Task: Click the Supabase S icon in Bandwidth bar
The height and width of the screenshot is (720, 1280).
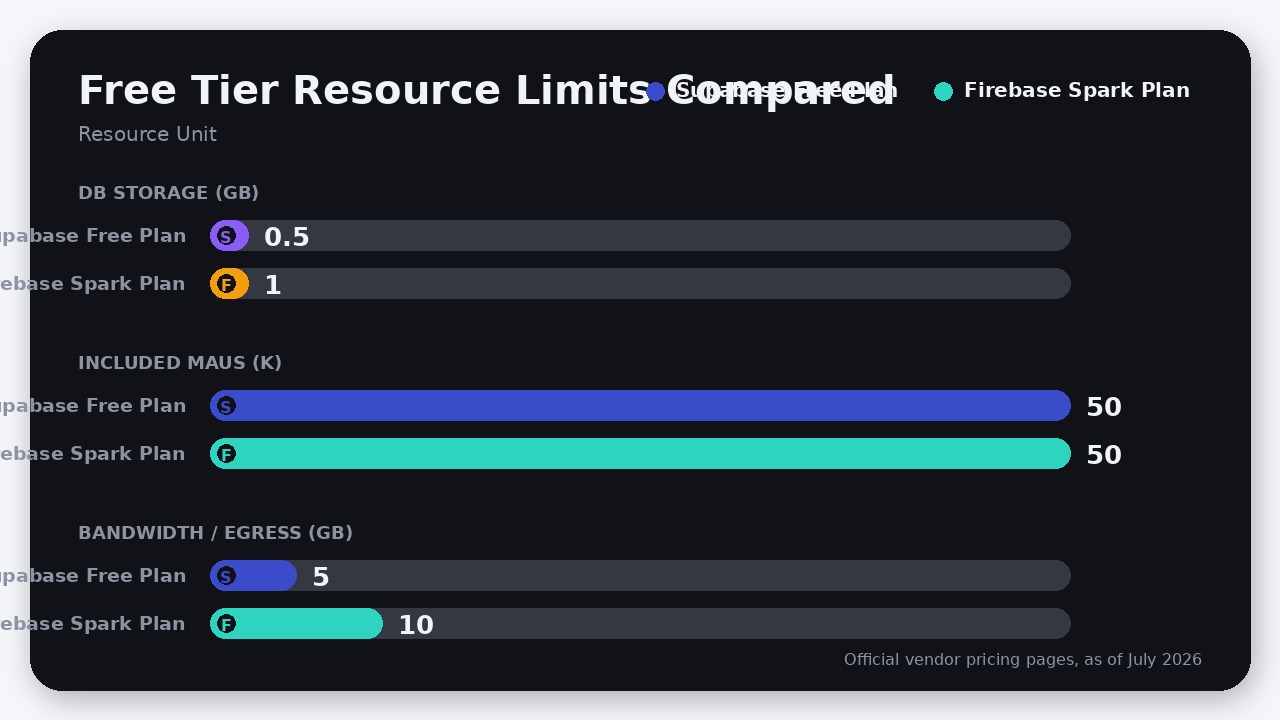Action: click(226, 576)
